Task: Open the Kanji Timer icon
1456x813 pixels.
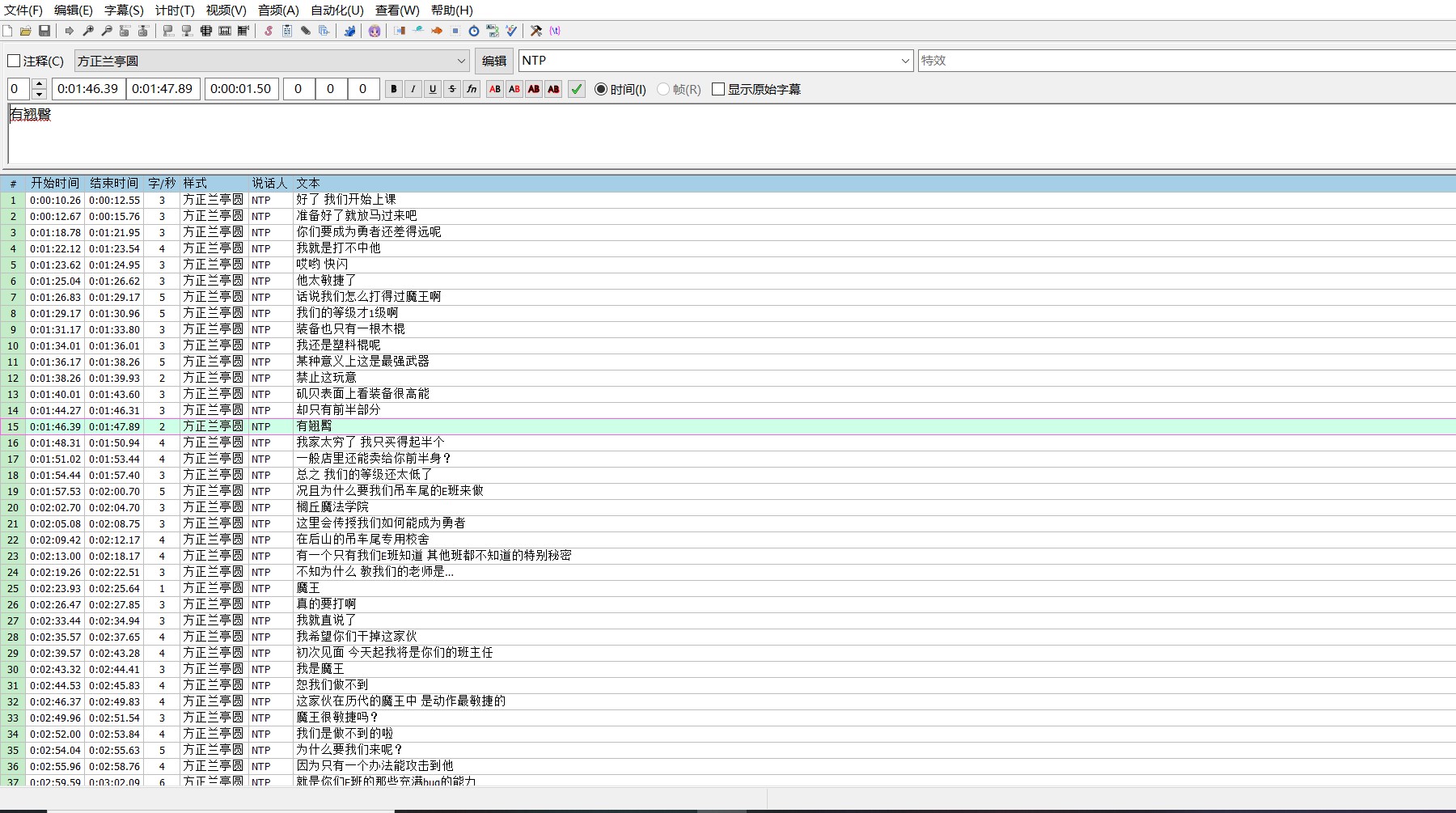Action: click(x=493, y=31)
